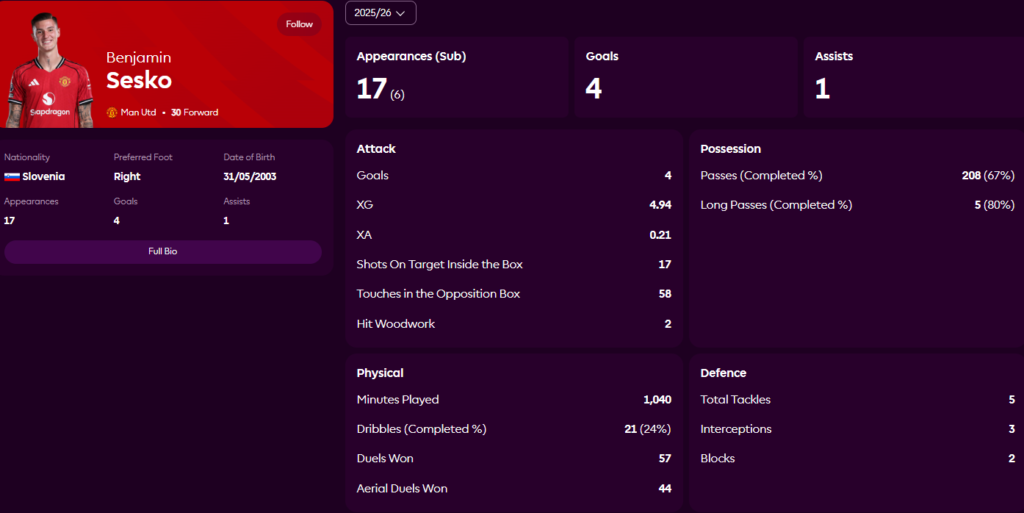Click the Follow button on player card
Screen dimensions: 1024x513
(x=299, y=24)
